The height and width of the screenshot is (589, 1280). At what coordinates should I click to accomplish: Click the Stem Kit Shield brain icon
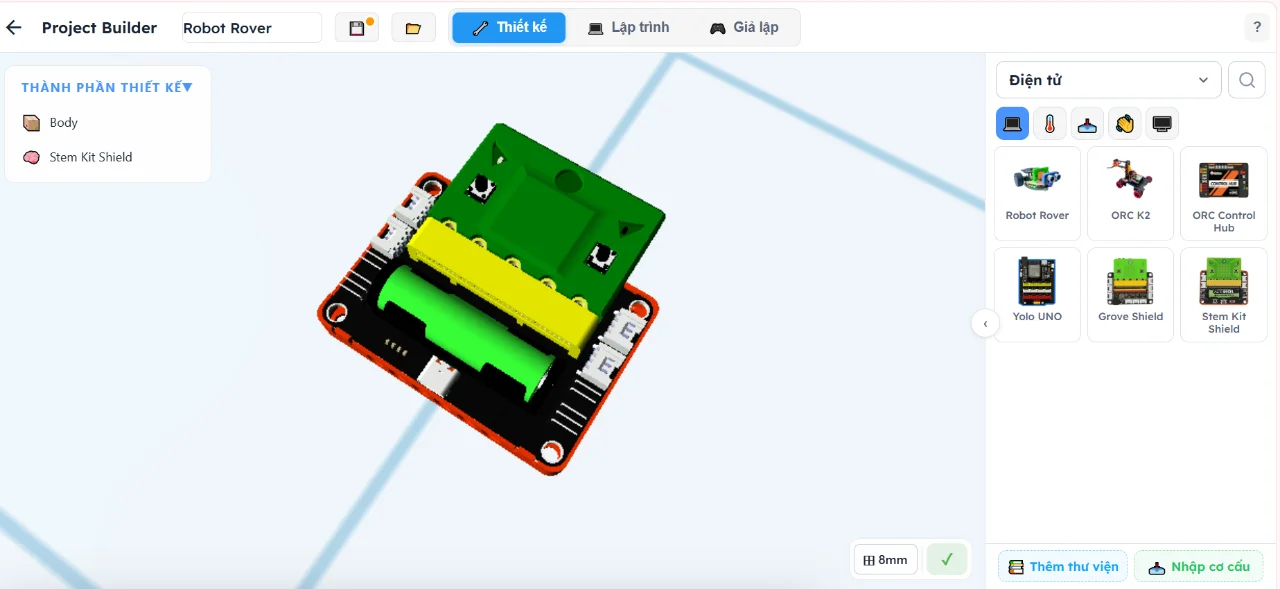(x=31, y=157)
